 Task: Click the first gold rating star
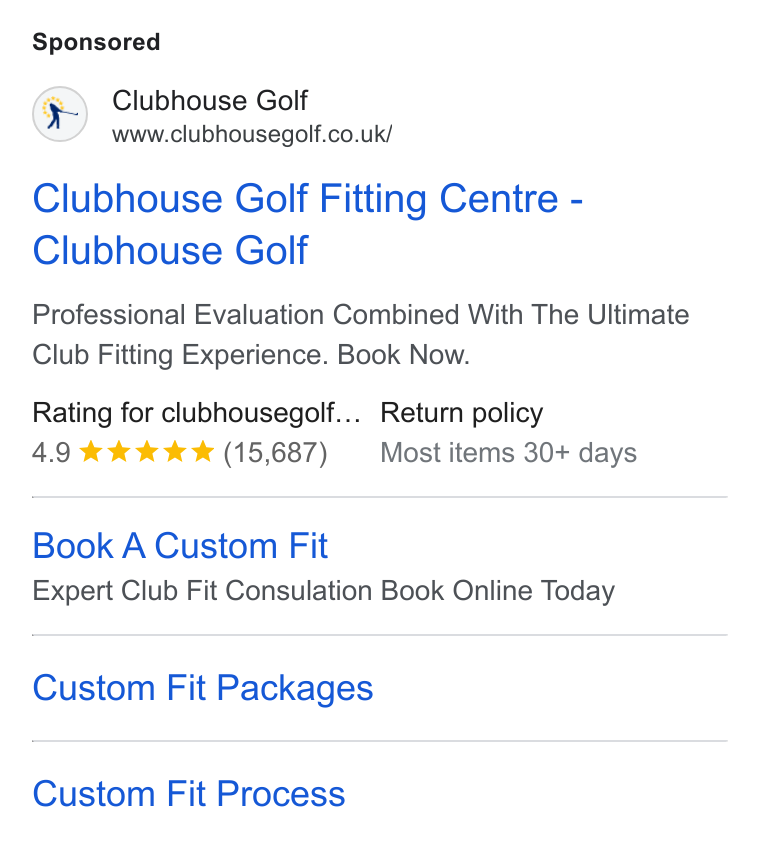click(x=91, y=452)
